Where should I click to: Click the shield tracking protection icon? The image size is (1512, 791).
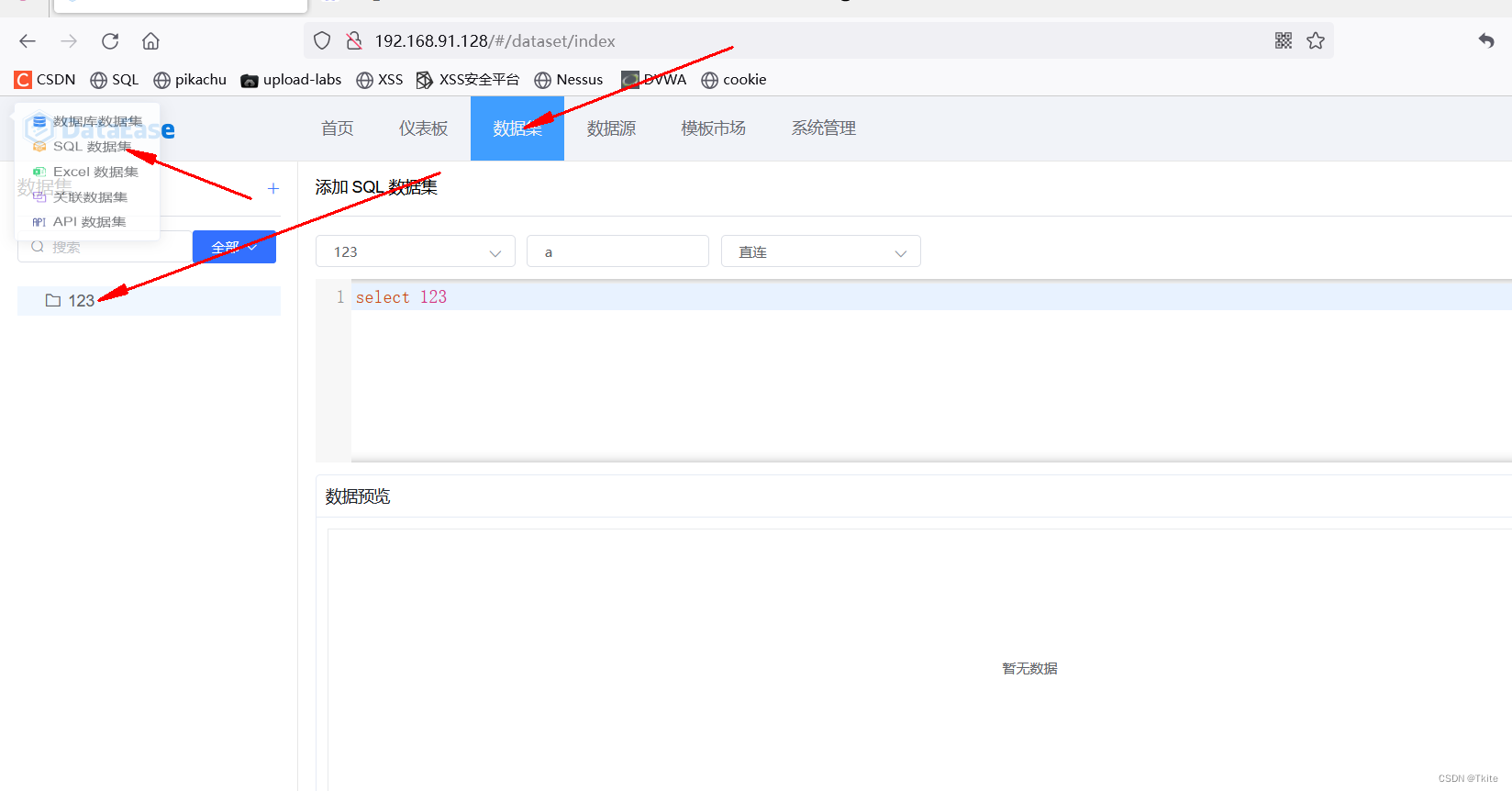322,41
